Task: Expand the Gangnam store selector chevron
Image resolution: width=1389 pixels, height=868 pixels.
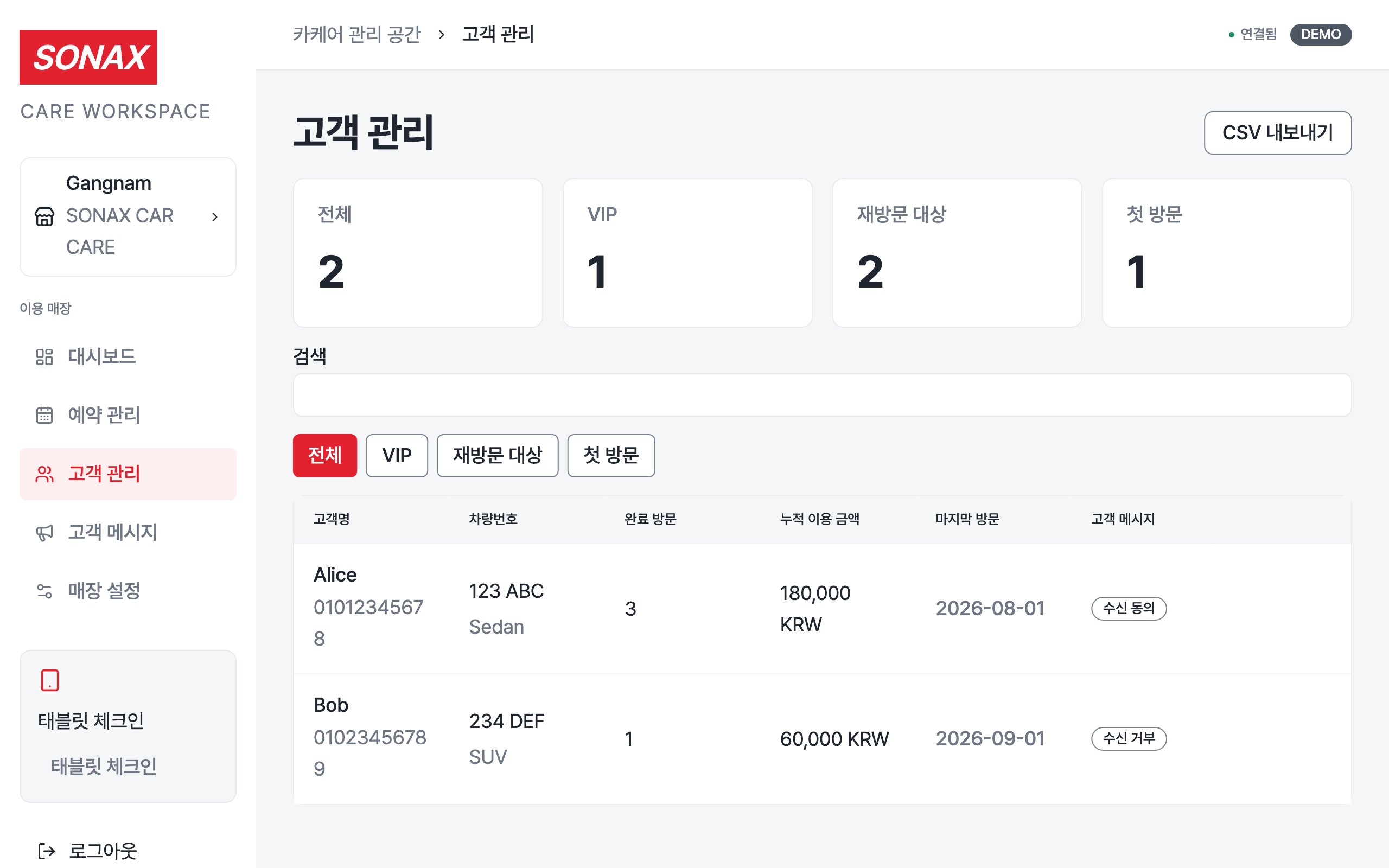Action: click(x=215, y=217)
